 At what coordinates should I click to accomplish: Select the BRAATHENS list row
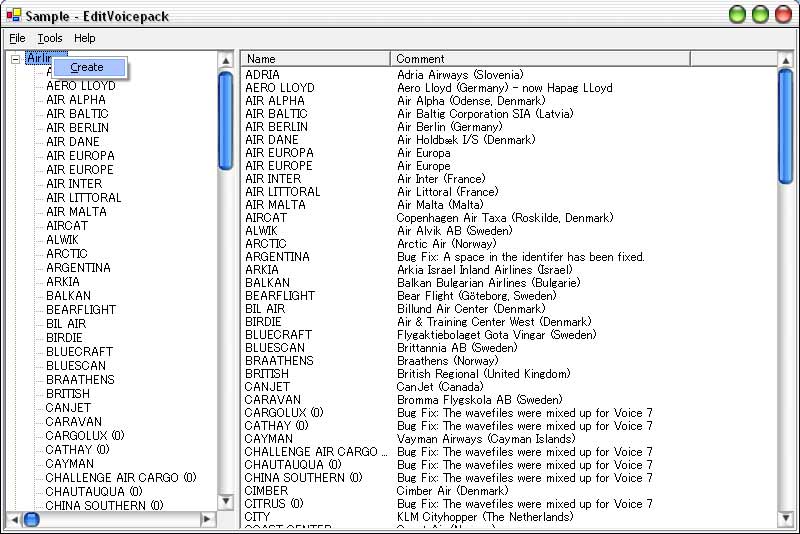[508, 361]
